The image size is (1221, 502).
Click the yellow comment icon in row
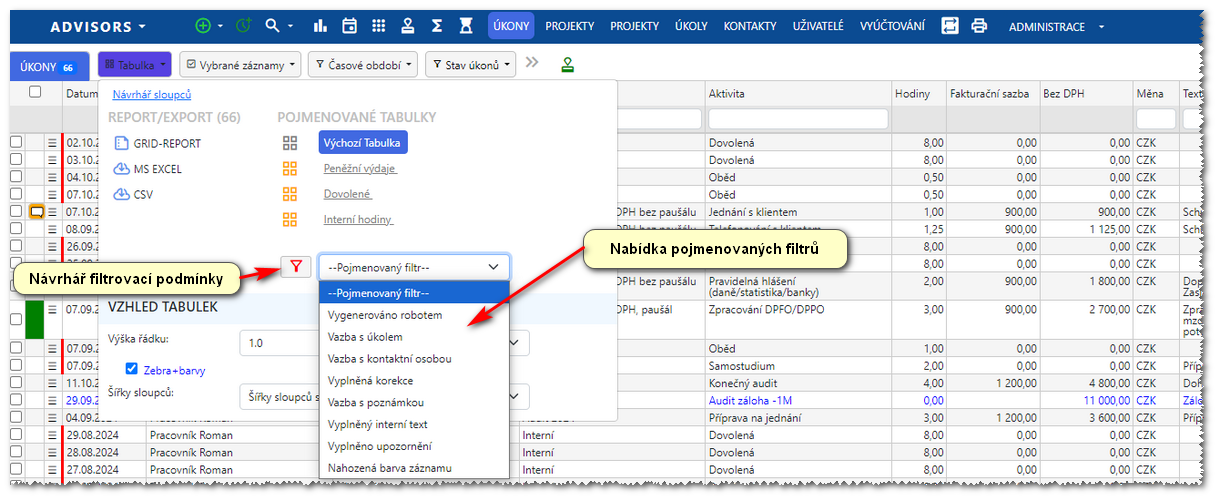click(37, 212)
